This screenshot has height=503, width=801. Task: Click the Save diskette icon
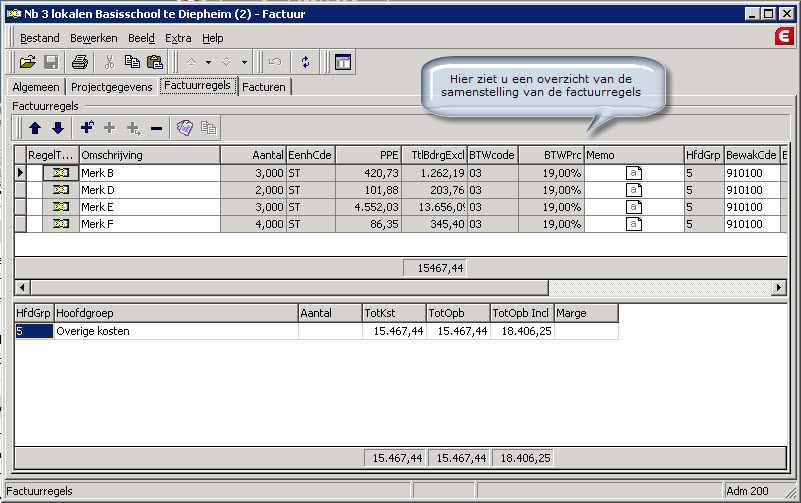51,62
